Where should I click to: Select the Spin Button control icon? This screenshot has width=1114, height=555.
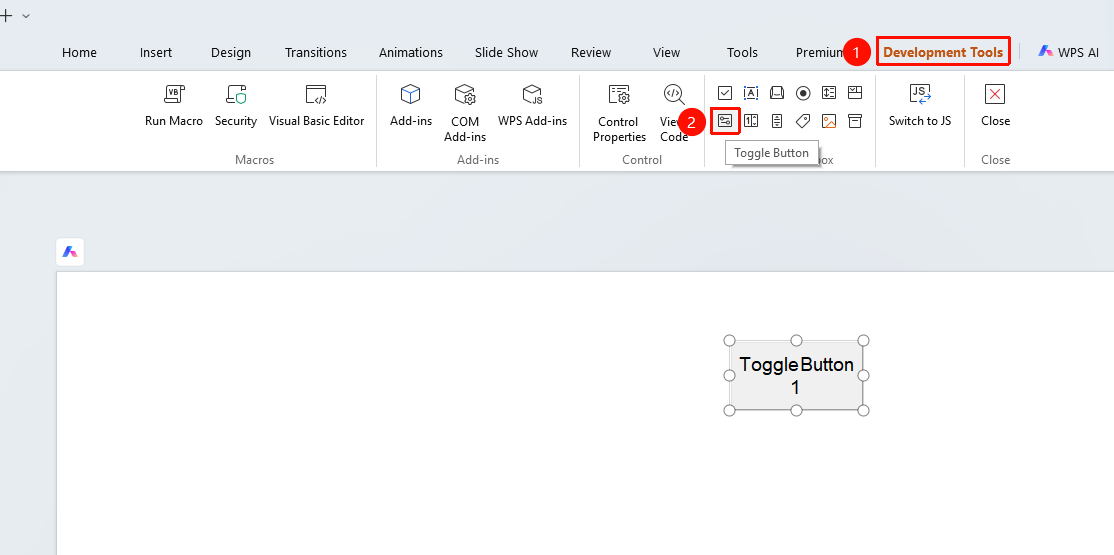pos(751,121)
